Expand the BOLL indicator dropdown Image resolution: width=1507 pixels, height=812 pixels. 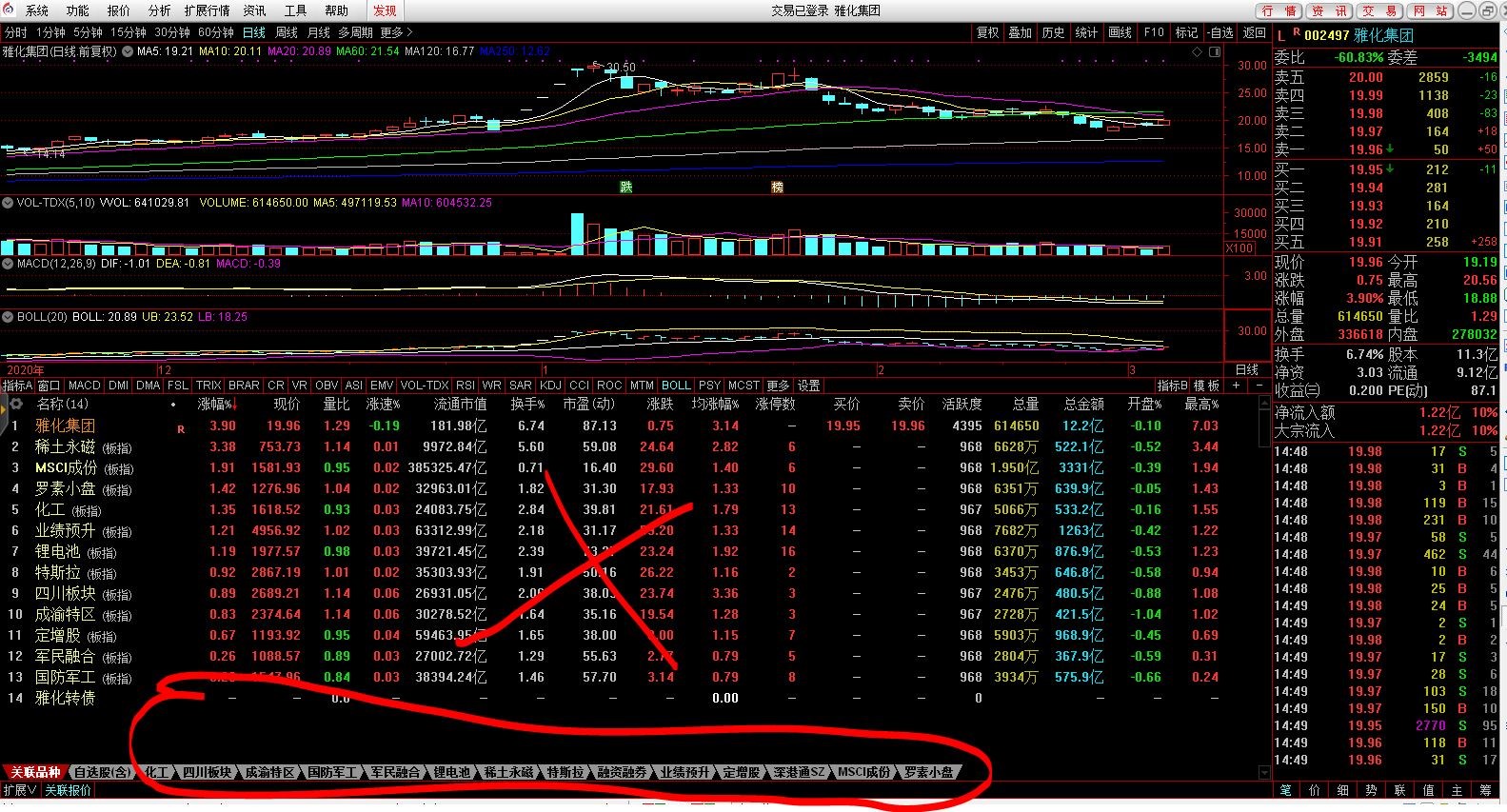pos(8,317)
